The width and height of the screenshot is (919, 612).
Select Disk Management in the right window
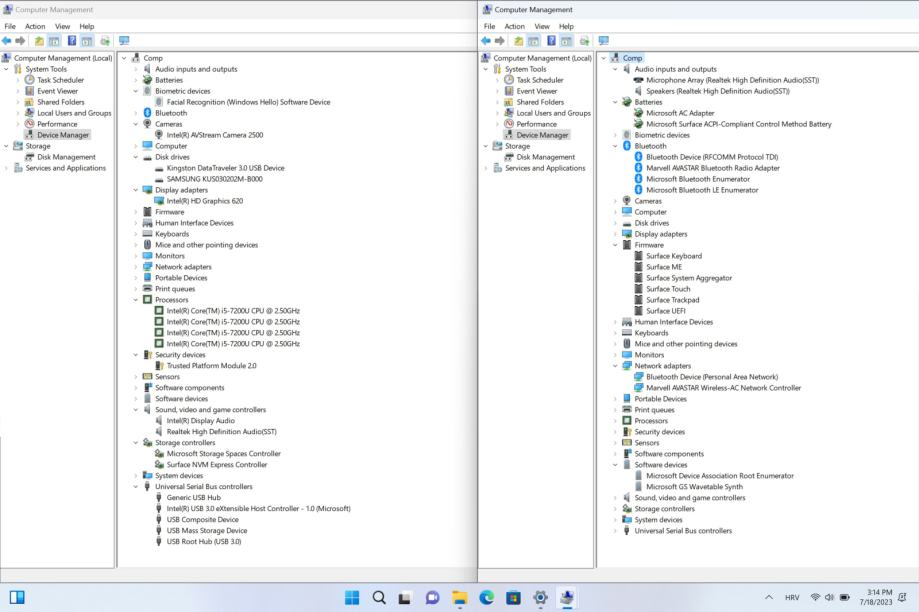(546, 157)
